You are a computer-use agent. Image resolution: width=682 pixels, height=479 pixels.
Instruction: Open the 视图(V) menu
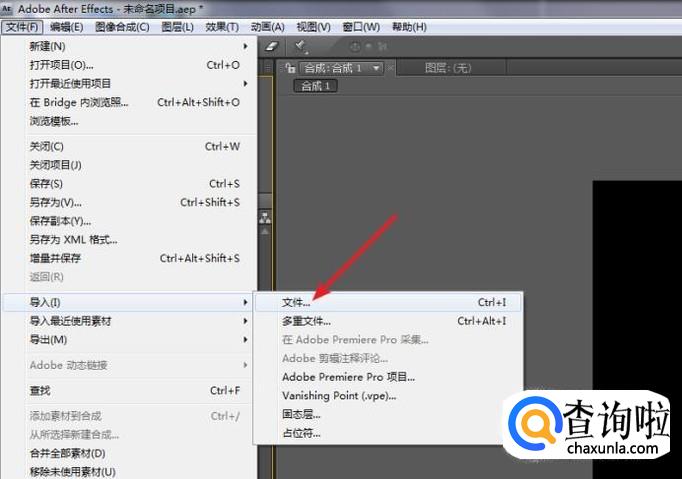click(x=314, y=27)
